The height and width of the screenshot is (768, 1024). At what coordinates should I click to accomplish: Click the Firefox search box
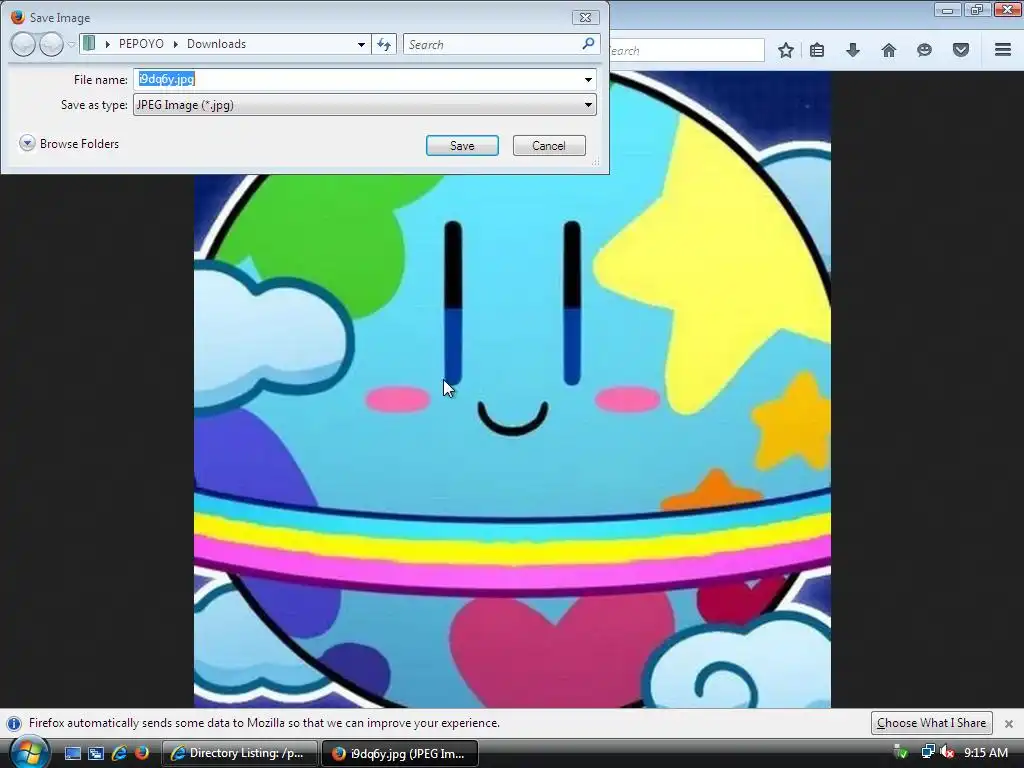tap(686, 50)
